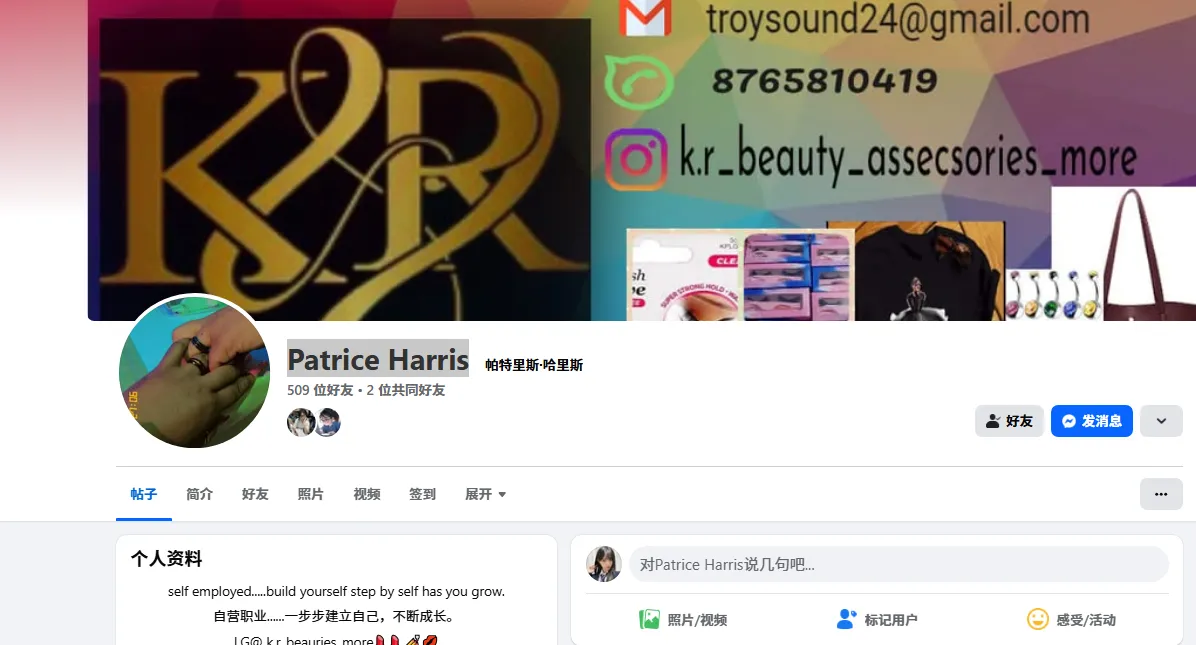
Task: Click the person icon on the 好友 button
Action: (x=994, y=420)
